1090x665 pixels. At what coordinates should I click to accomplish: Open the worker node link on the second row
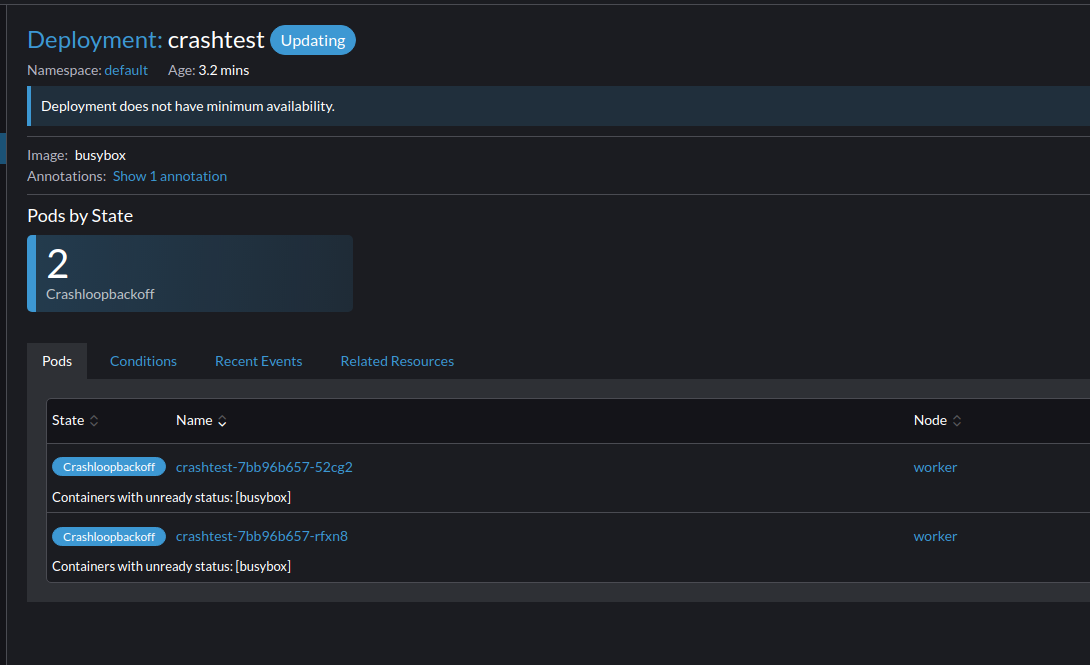[935, 536]
